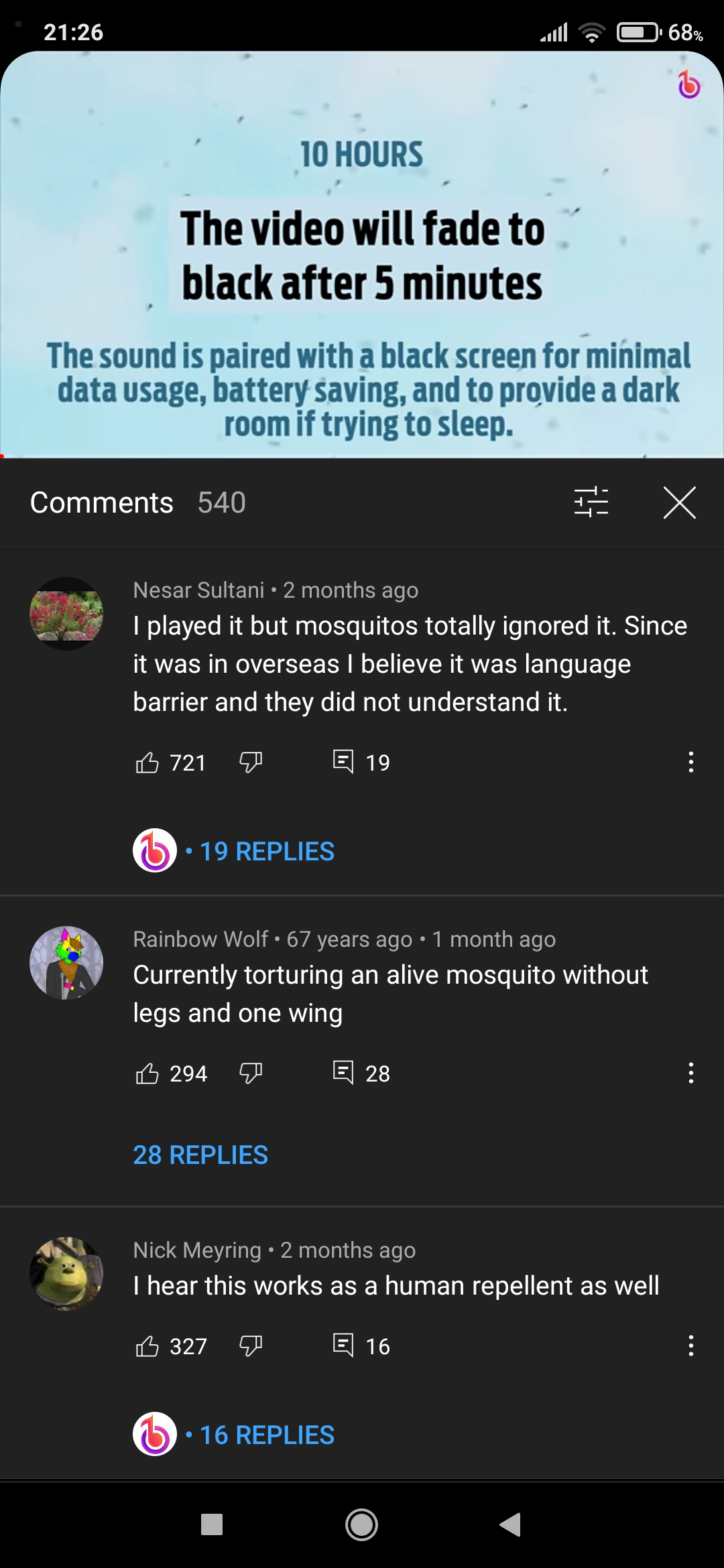This screenshot has height=1568, width=724.
Task: Open more options for Nick Meyring's comment
Action: point(690,1346)
